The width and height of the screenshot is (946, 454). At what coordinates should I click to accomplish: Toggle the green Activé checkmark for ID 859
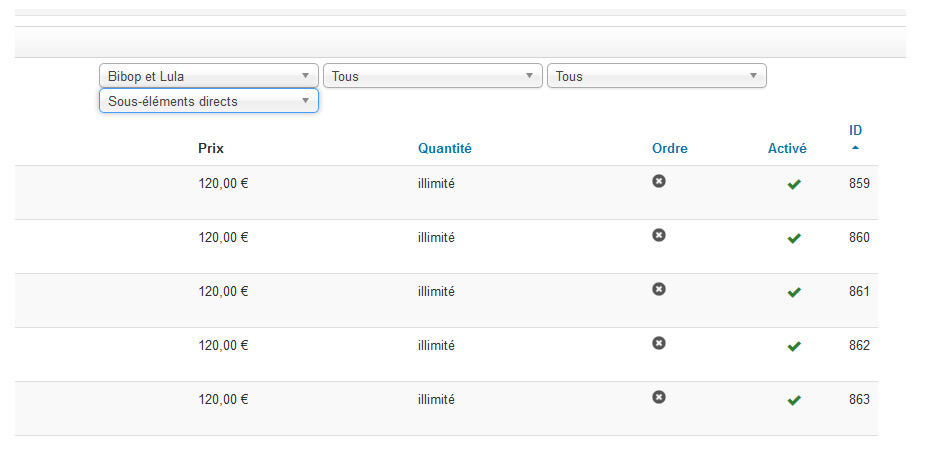click(794, 184)
